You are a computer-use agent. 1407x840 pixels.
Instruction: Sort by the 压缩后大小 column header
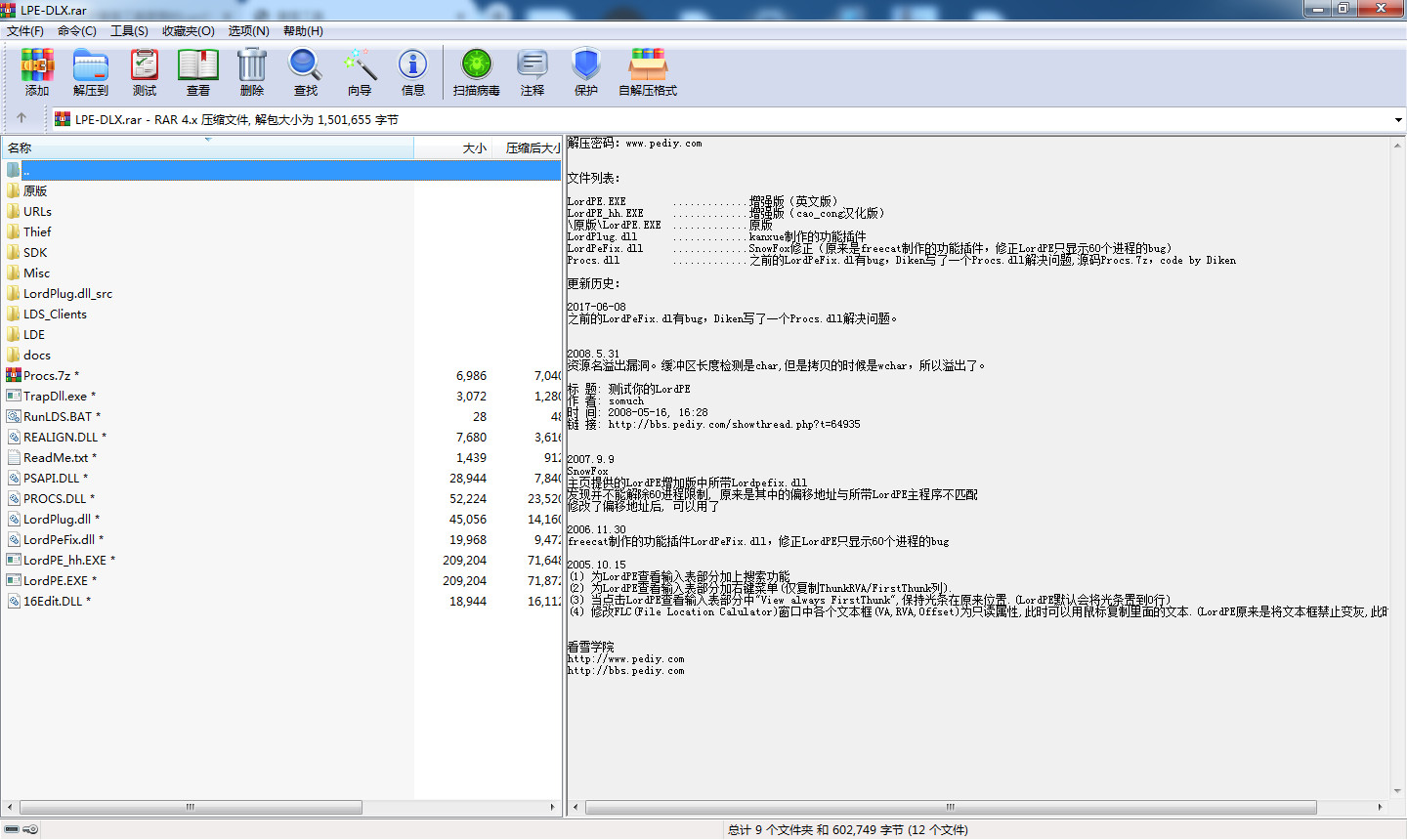point(527,148)
